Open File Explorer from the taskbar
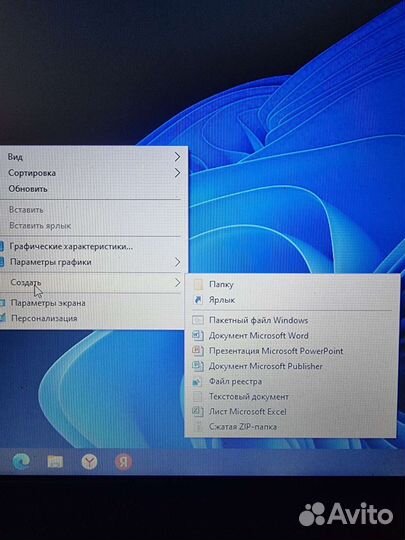This screenshot has width=405, height=540. (x=55, y=461)
